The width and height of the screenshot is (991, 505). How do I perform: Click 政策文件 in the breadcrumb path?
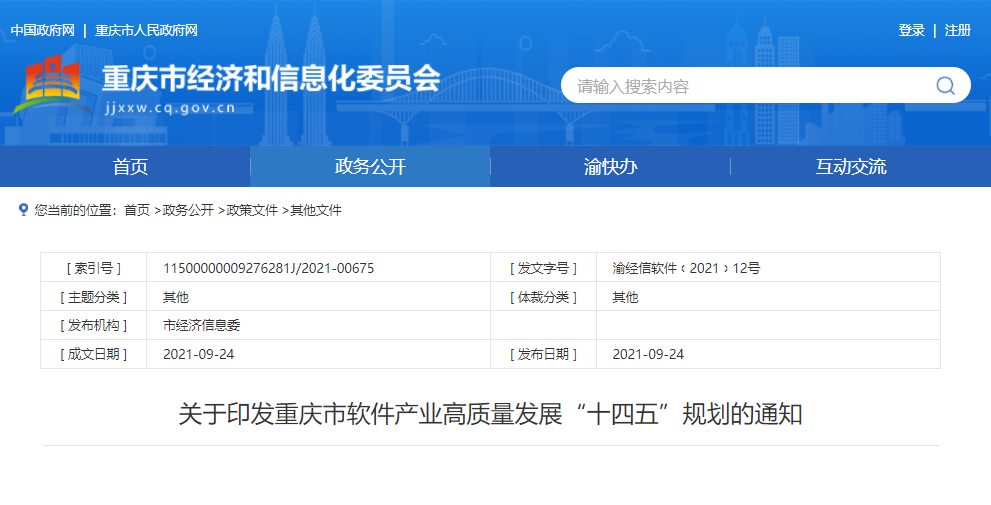point(252,210)
